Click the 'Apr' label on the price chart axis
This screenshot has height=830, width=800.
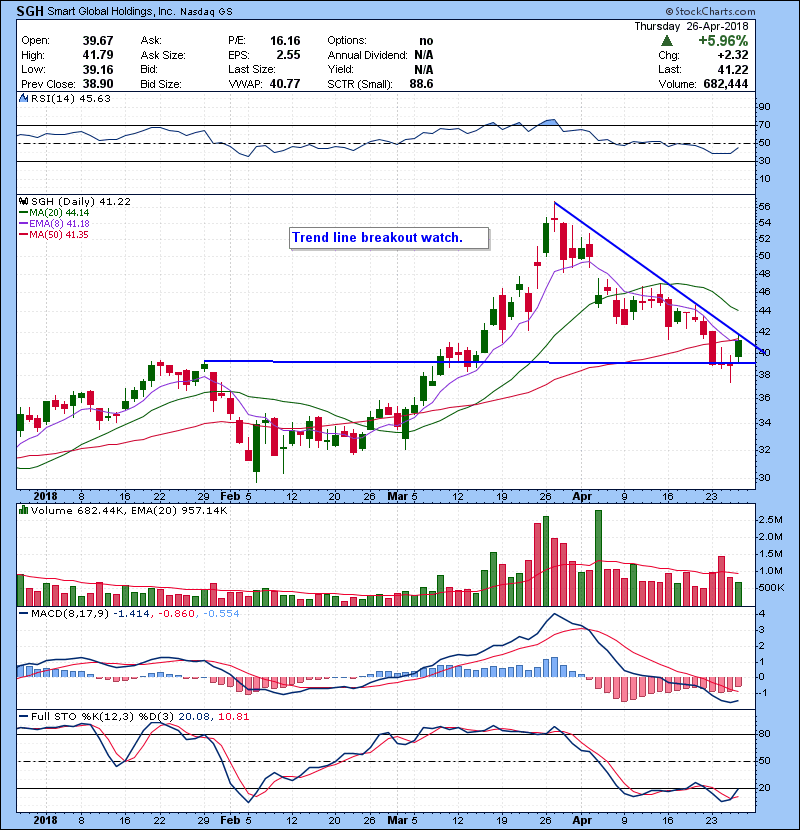coord(582,496)
